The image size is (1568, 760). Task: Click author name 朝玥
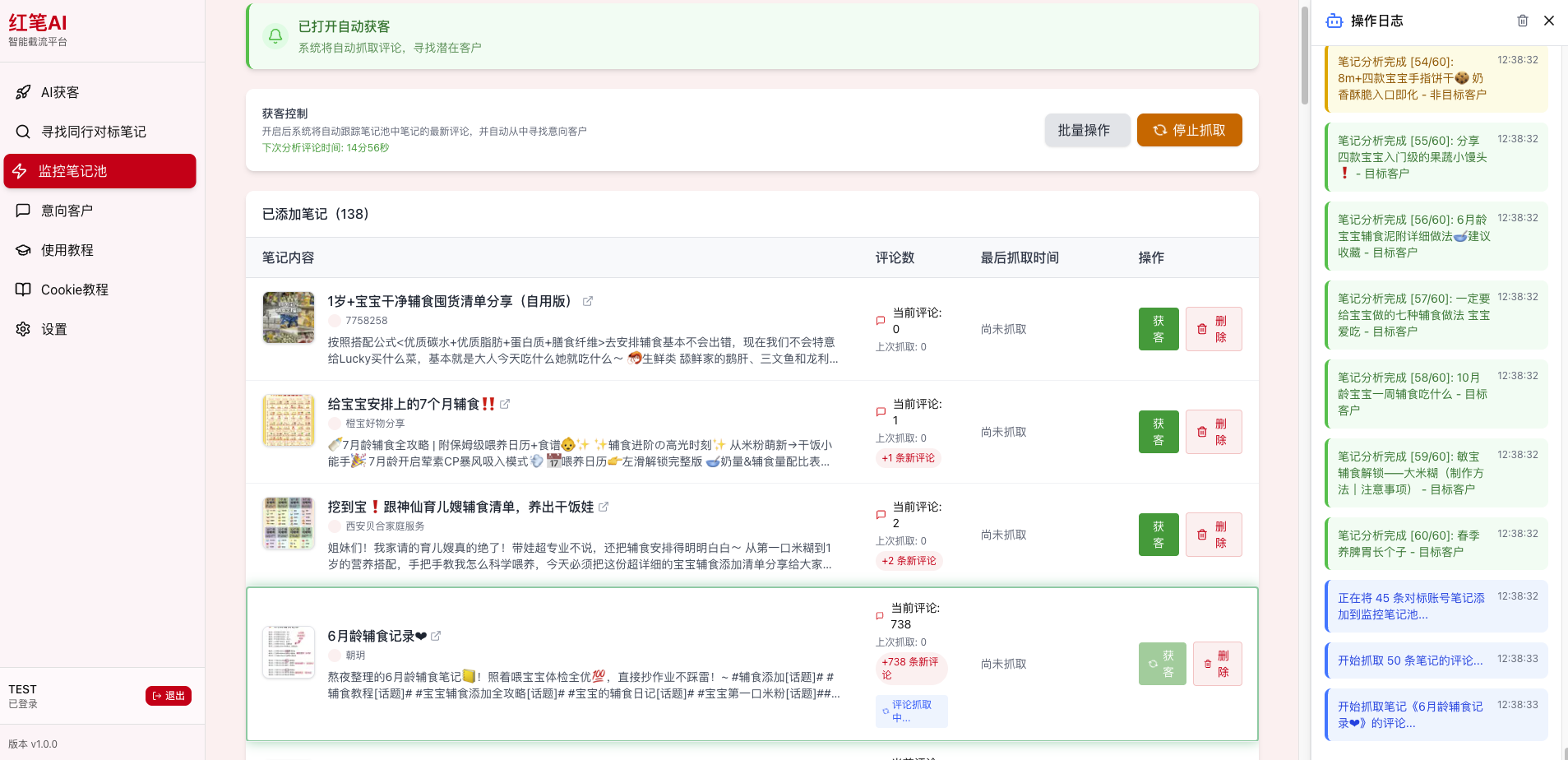click(x=355, y=656)
